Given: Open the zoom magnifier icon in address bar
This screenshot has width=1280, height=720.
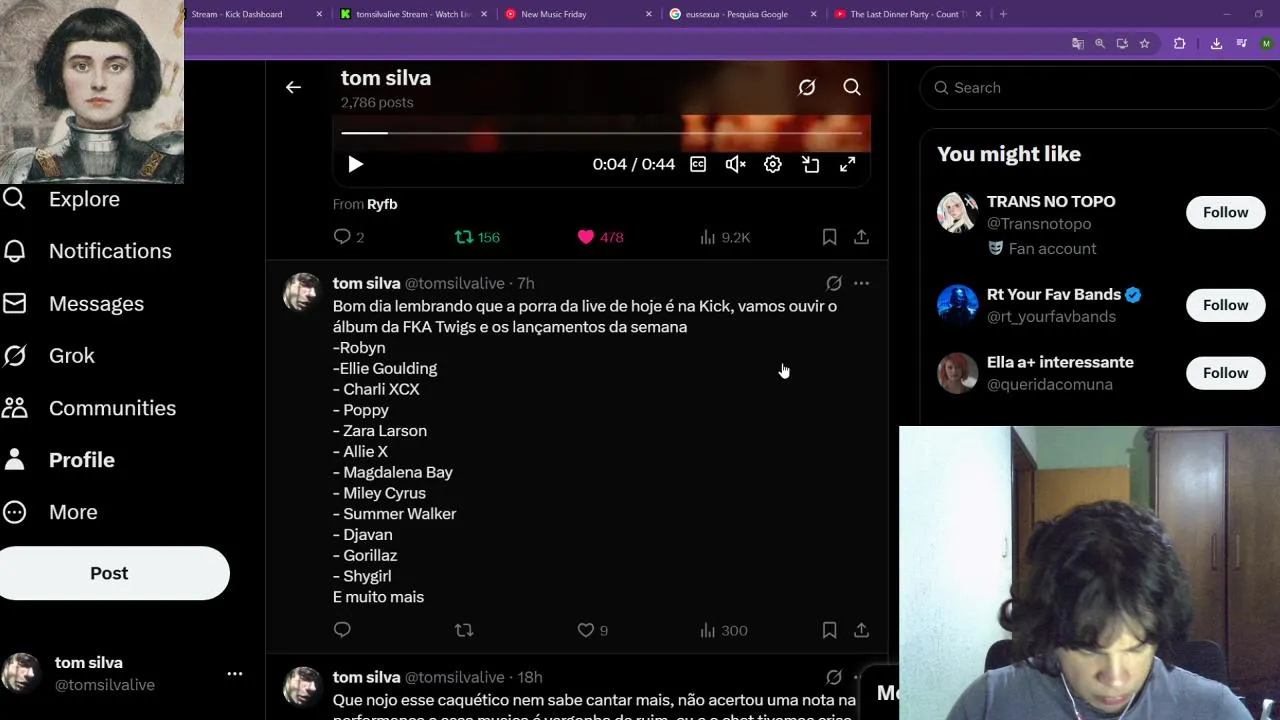Looking at the screenshot, I should pos(1100,43).
